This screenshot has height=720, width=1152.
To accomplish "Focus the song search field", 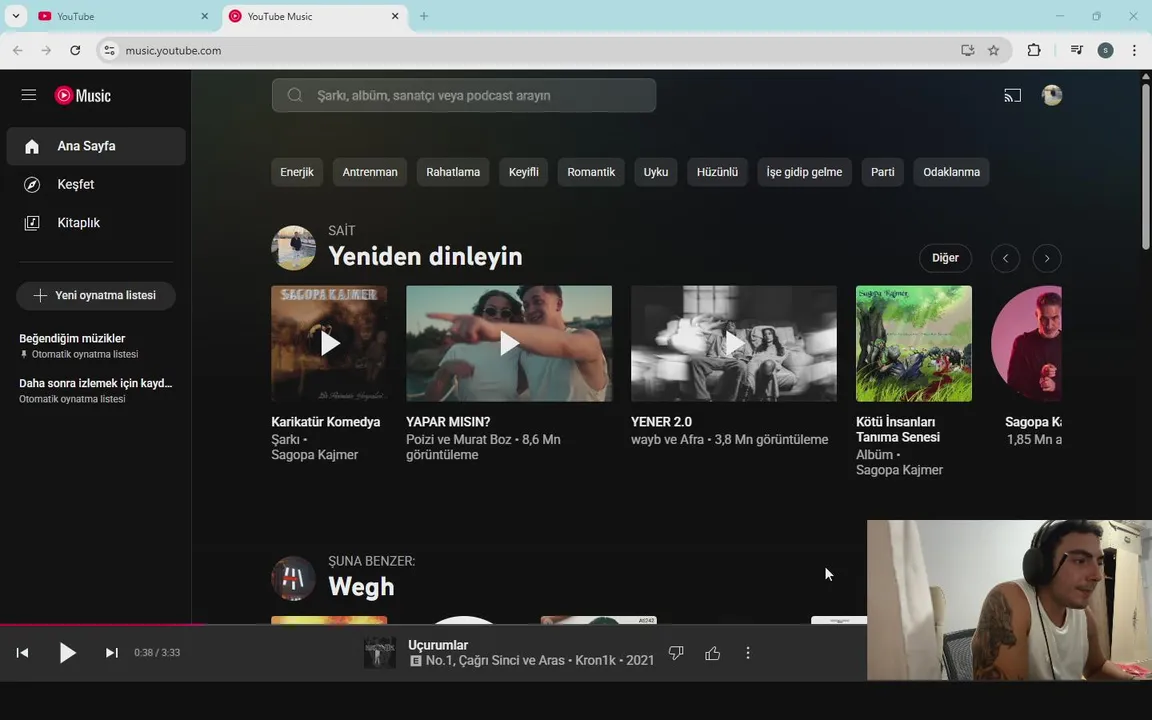I will (464, 96).
